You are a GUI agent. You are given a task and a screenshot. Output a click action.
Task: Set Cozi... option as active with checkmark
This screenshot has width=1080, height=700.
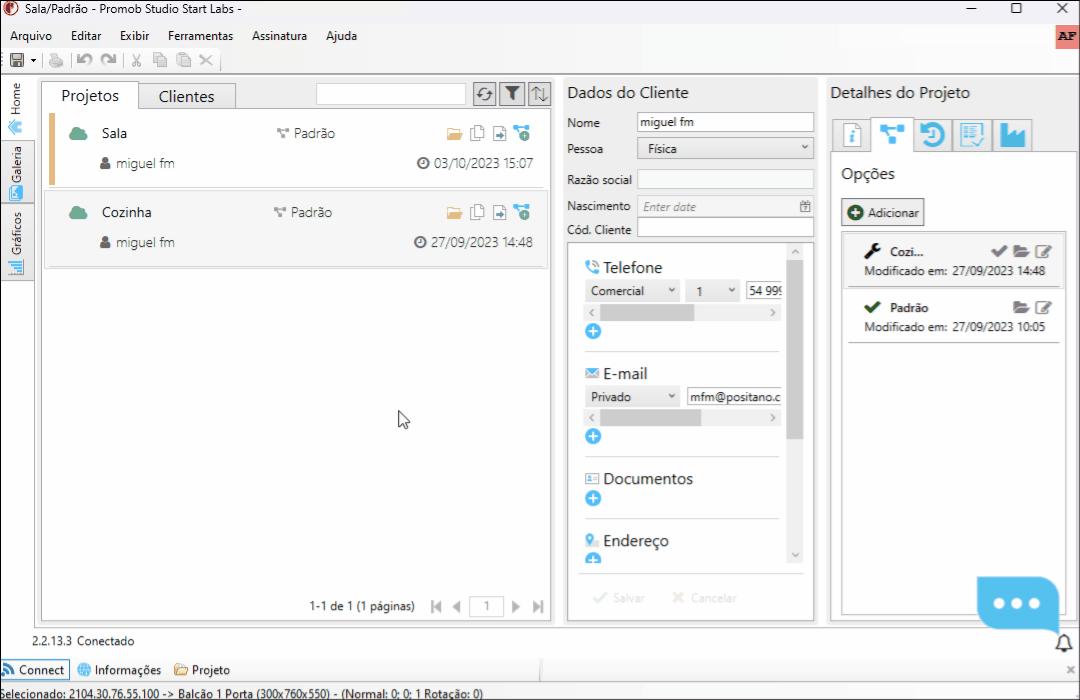[x=999, y=251]
